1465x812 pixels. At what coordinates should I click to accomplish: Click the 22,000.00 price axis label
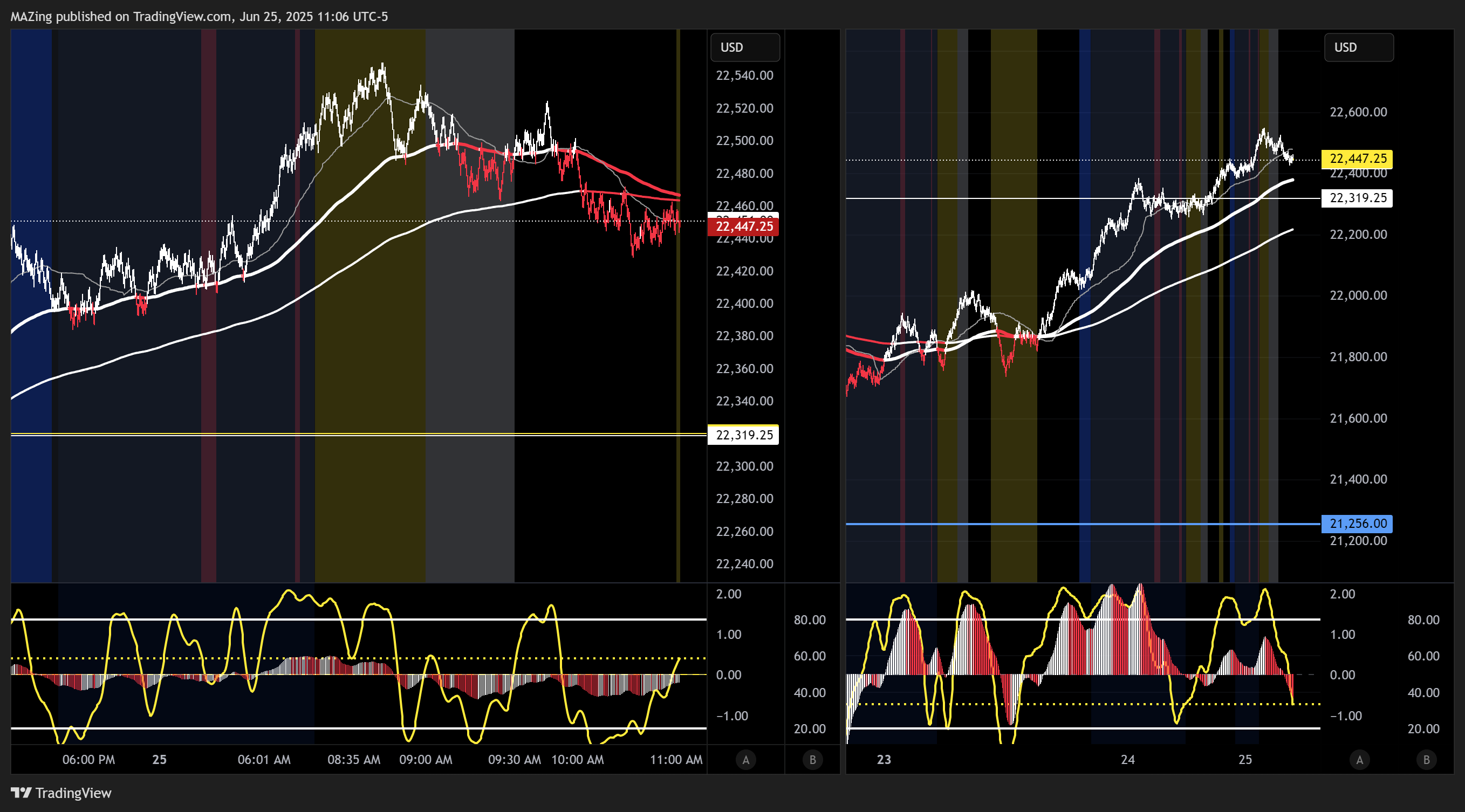click(x=1358, y=295)
